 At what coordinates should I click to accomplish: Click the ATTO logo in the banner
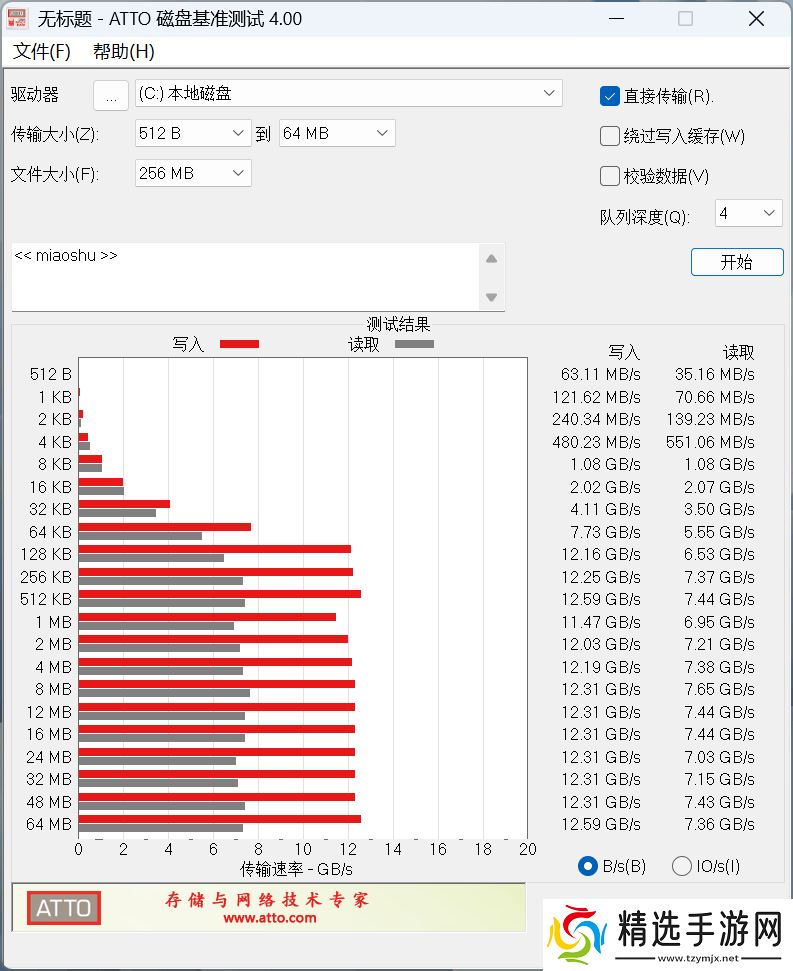[x=64, y=908]
